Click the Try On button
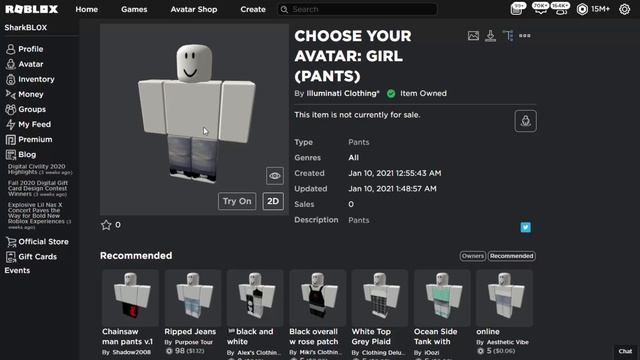This screenshot has height=360, width=640. (x=237, y=201)
